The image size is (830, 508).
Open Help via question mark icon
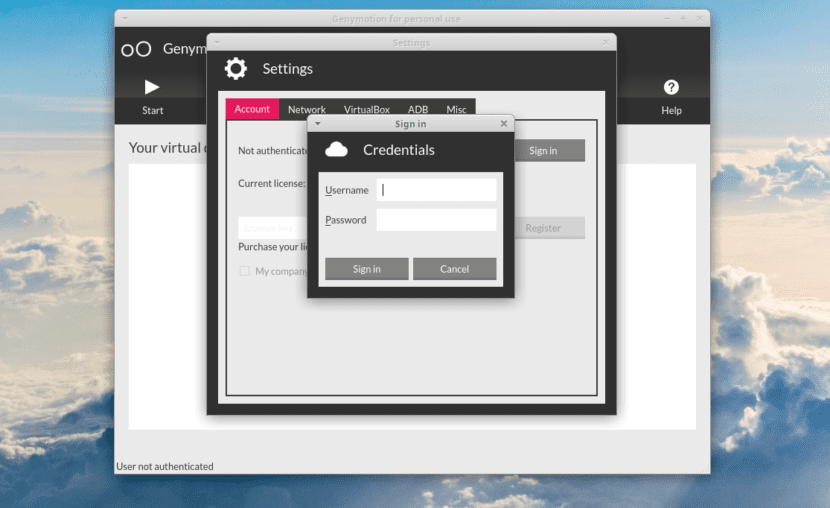(671, 88)
